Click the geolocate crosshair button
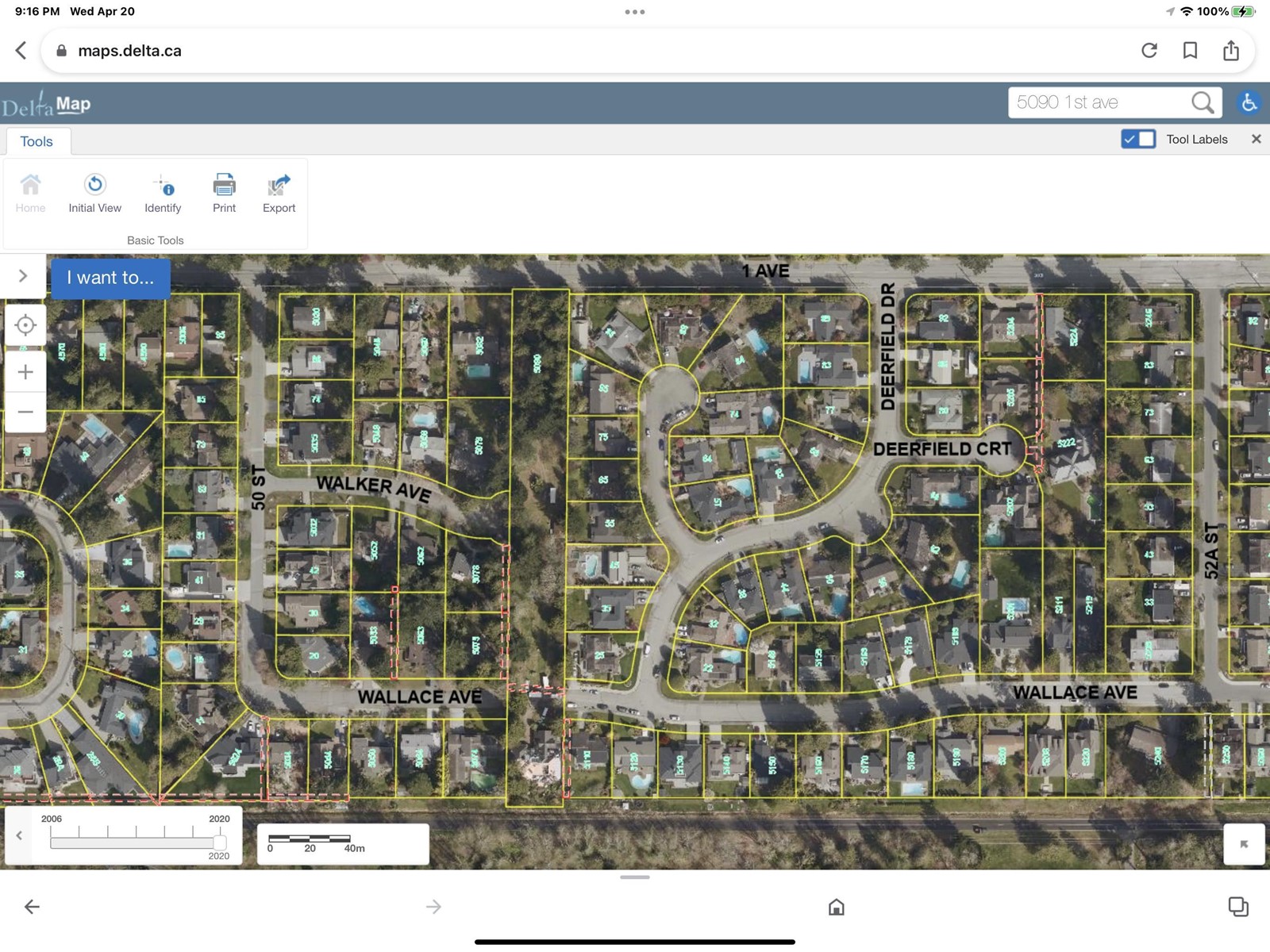This screenshot has height=952, width=1270. 25,325
